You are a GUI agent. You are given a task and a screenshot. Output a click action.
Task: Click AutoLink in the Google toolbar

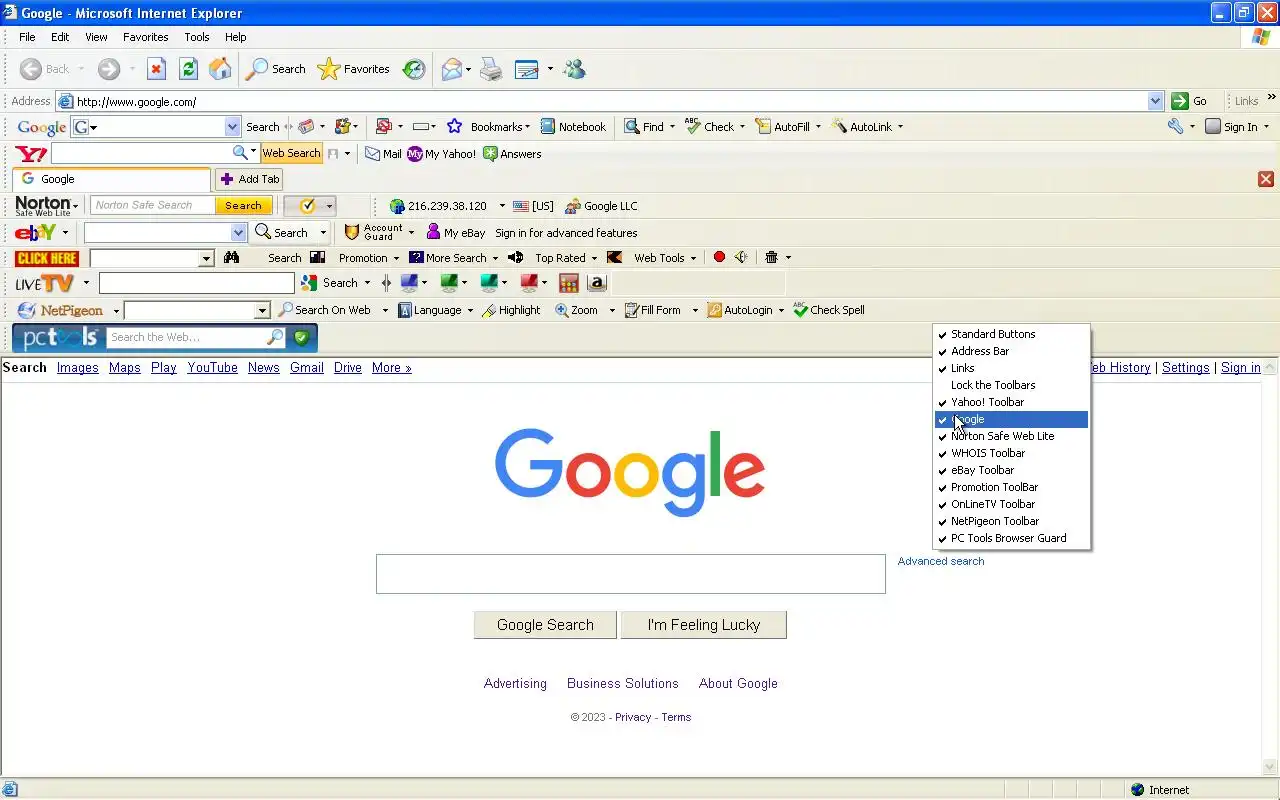[x=861, y=127]
